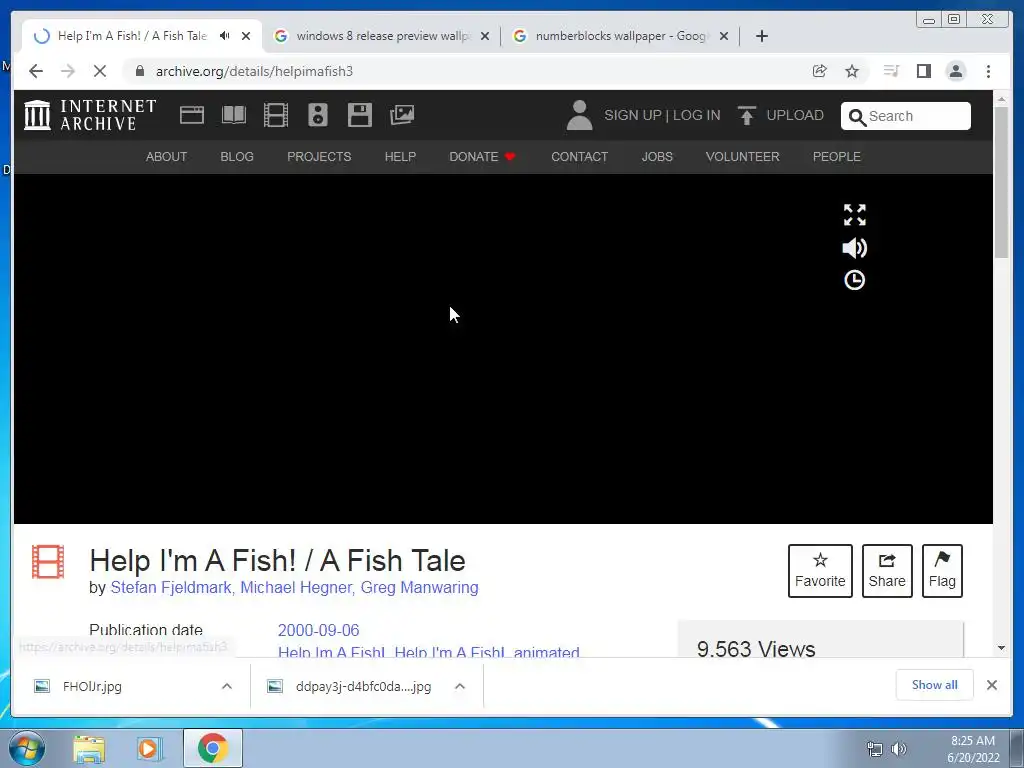Open the media control toolbar icon
The height and width of the screenshot is (768, 1024).
(x=891, y=71)
